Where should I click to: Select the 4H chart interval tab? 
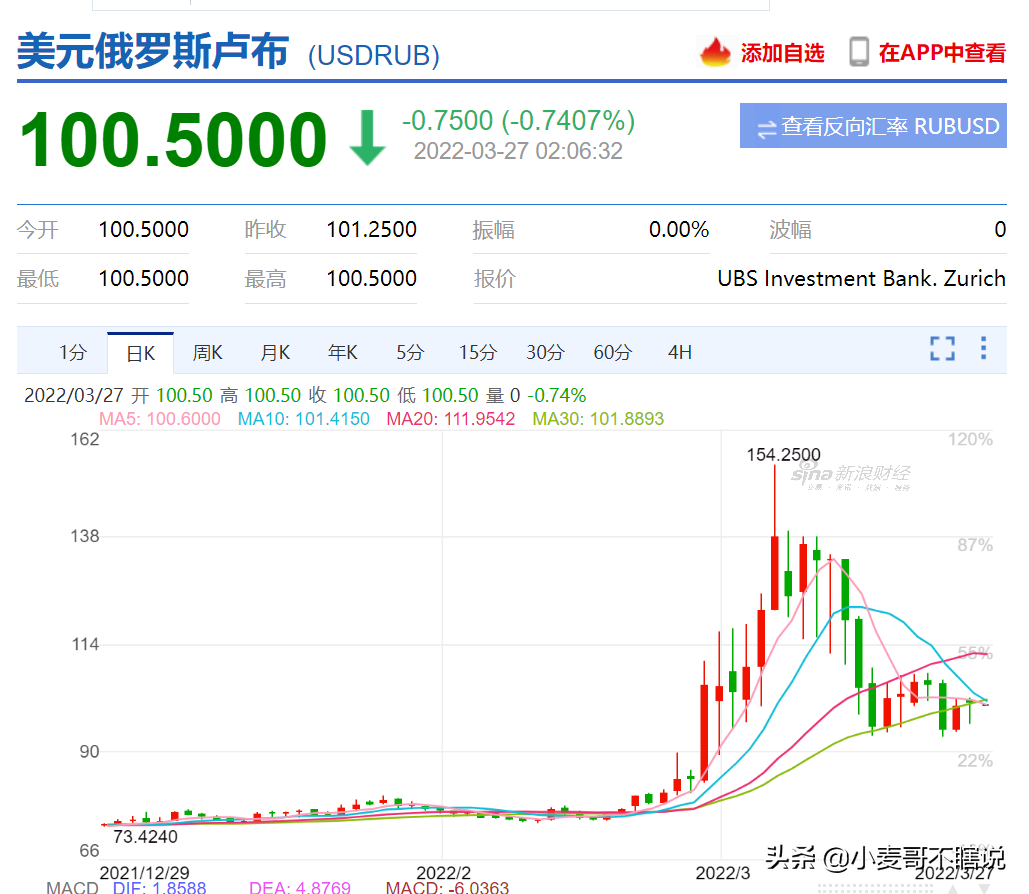pyautogui.click(x=680, y=353)
